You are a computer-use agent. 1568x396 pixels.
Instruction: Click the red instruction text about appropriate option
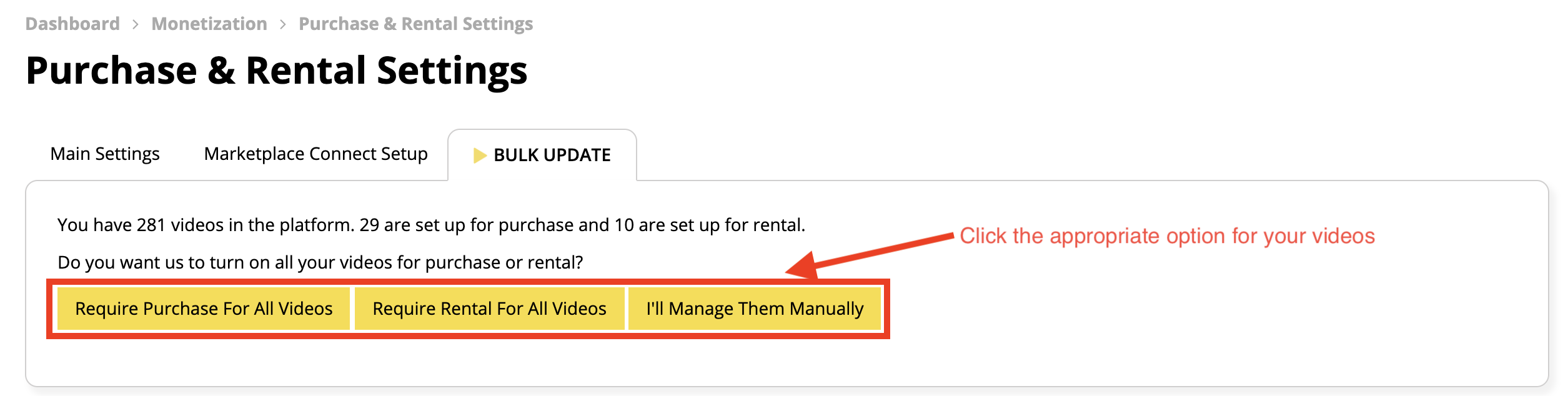tap(1168, 236)
